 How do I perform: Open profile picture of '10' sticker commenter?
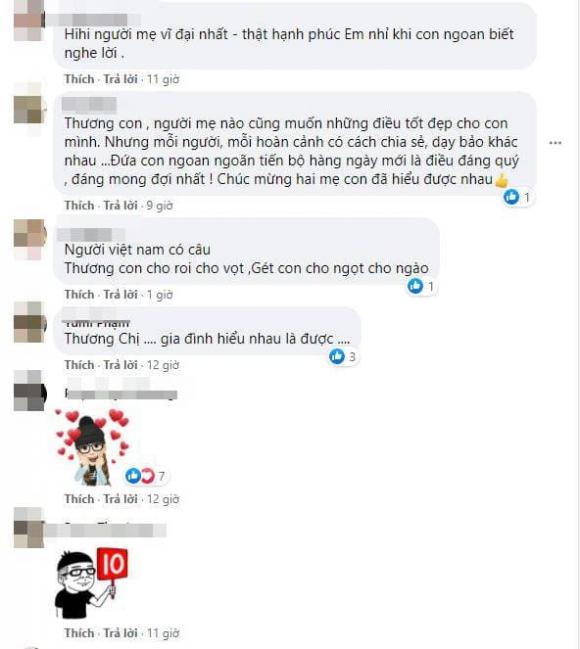point(29,528)
